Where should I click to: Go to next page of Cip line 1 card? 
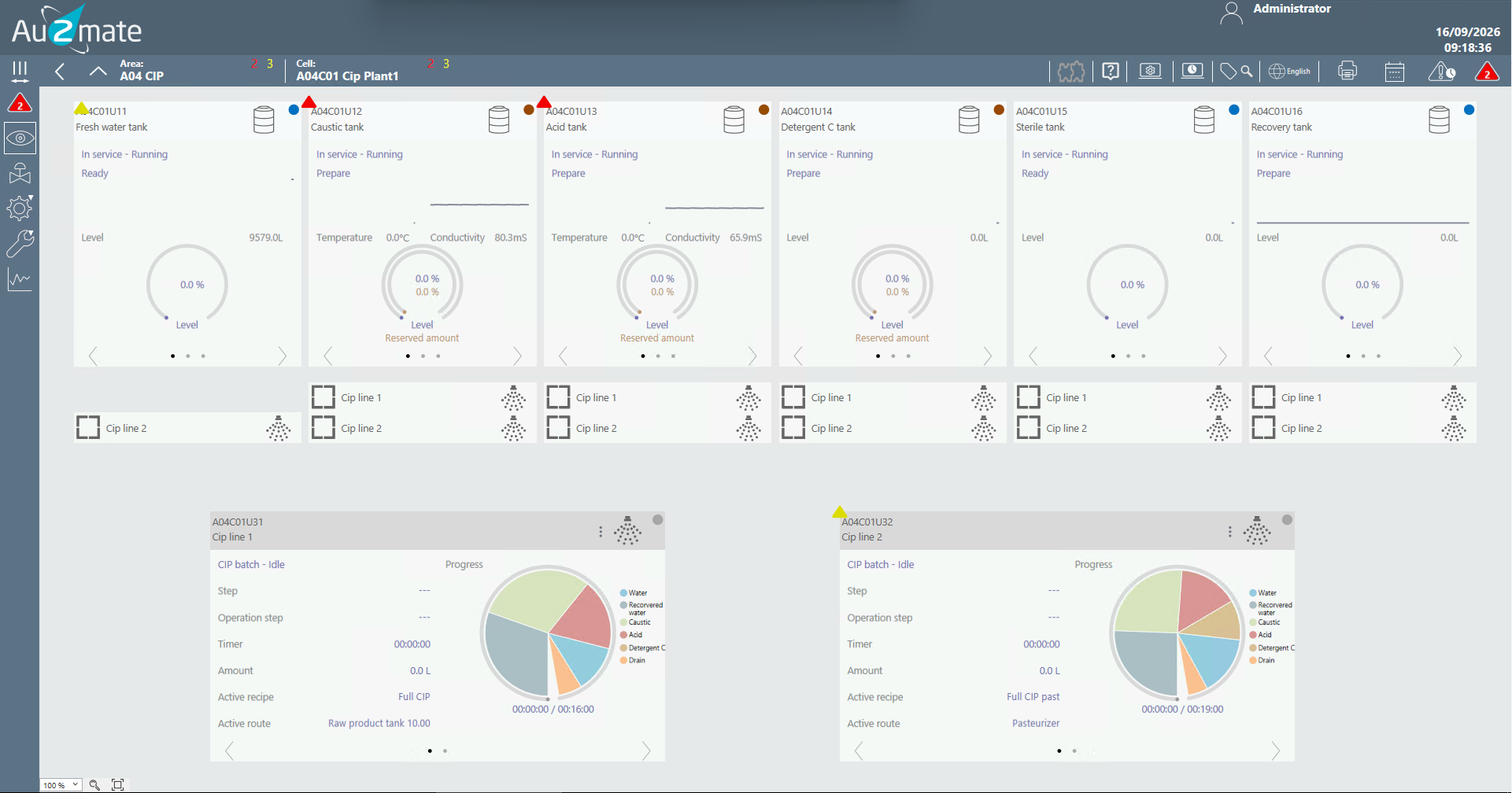tap(646, 751)
